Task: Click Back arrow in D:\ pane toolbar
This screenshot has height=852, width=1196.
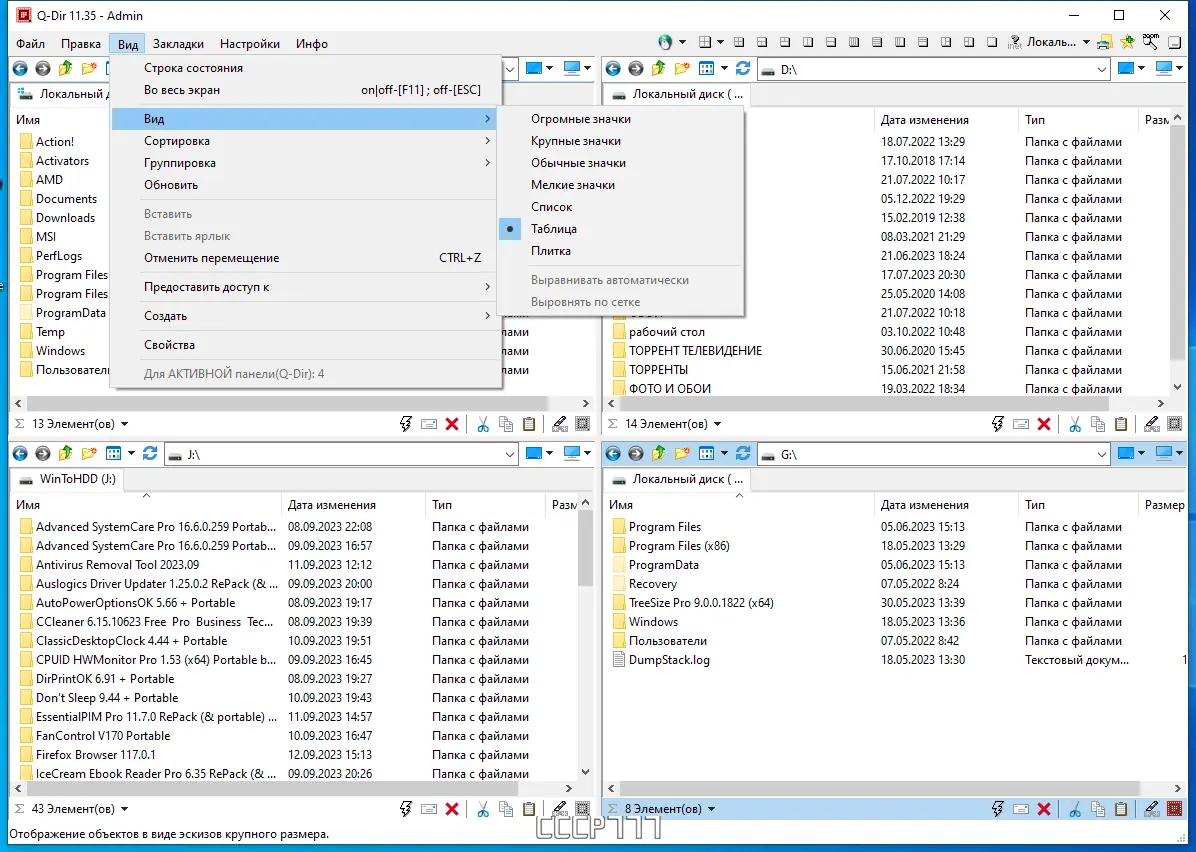Action: coord(613,69)
